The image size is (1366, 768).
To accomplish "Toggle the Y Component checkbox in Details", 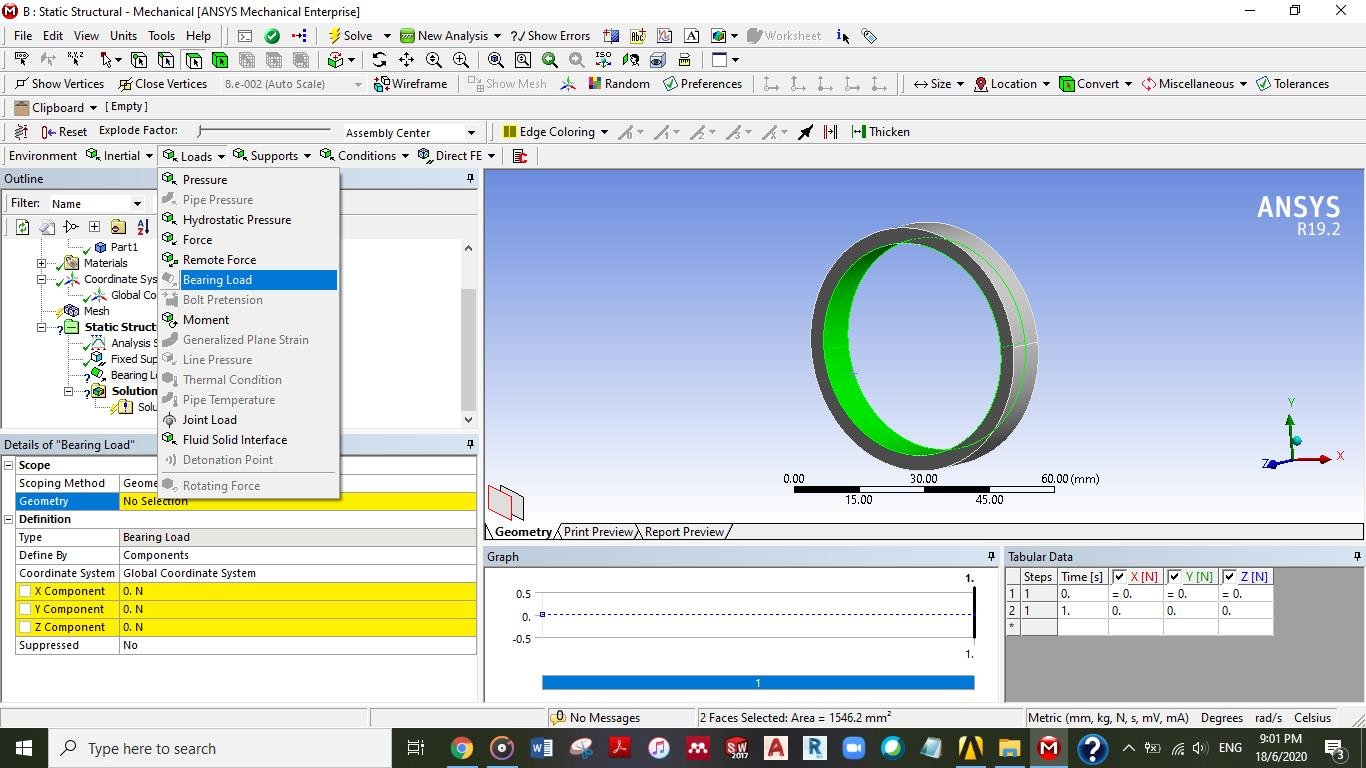I will 25,609.
